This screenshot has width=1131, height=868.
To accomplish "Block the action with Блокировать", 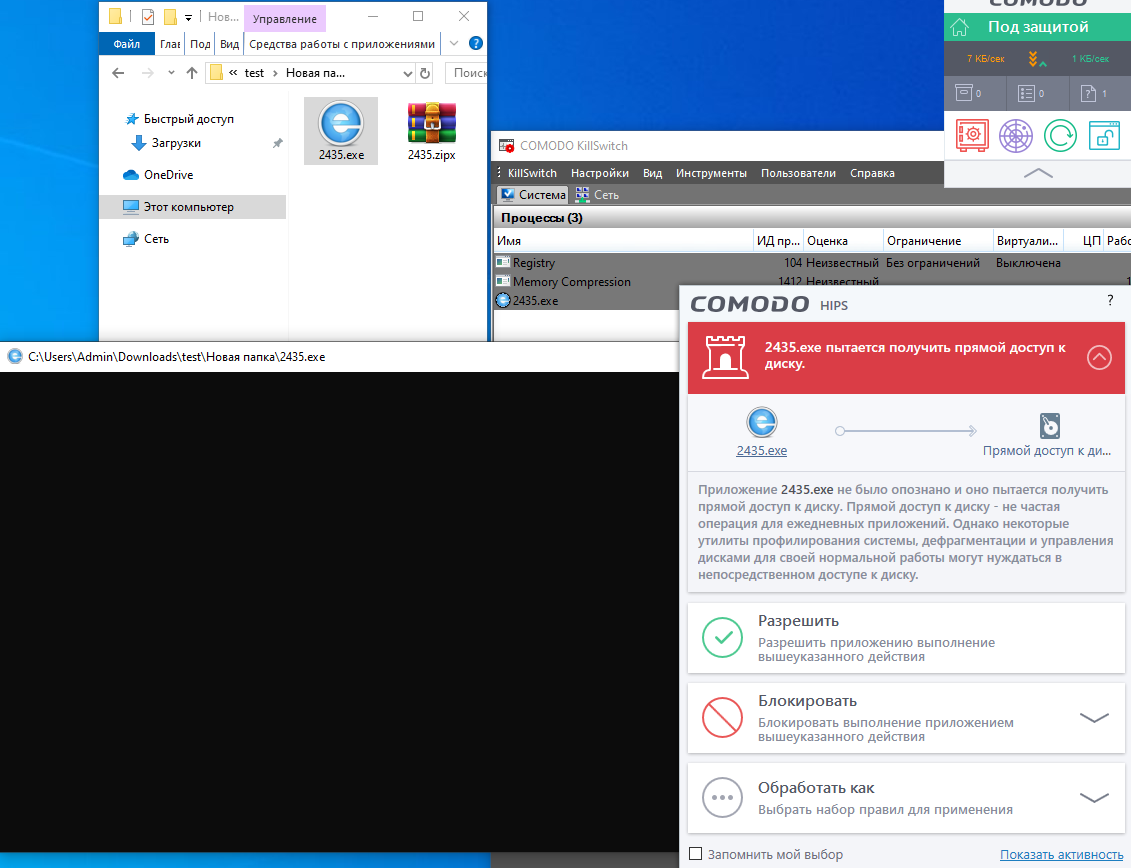I will (x=906, y=718).
